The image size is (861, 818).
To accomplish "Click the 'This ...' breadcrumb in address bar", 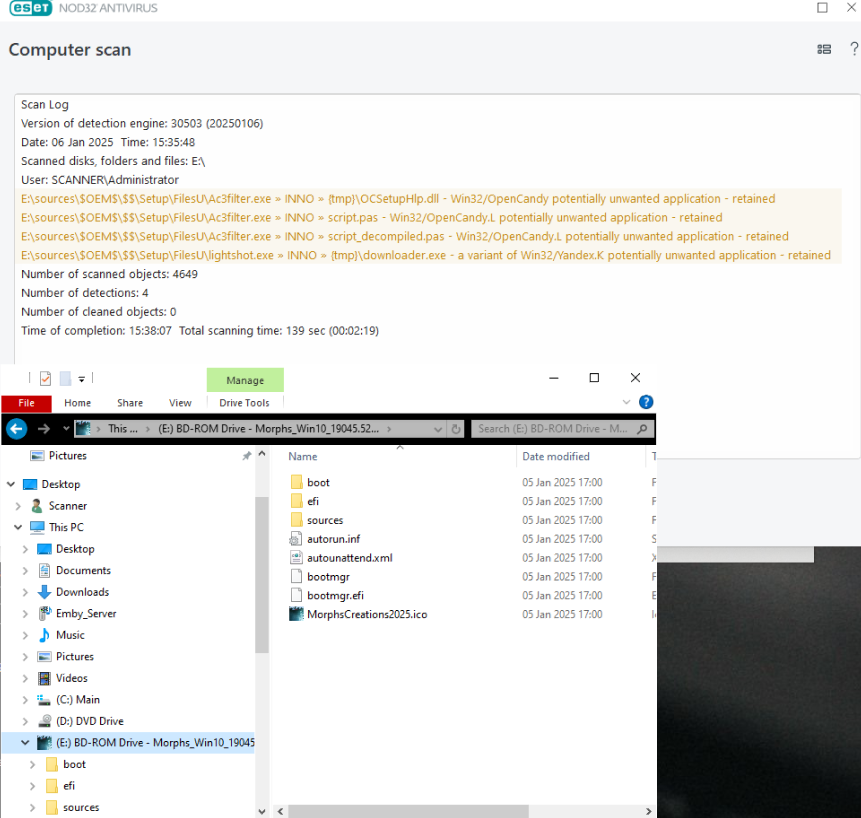I will [122, 429].
